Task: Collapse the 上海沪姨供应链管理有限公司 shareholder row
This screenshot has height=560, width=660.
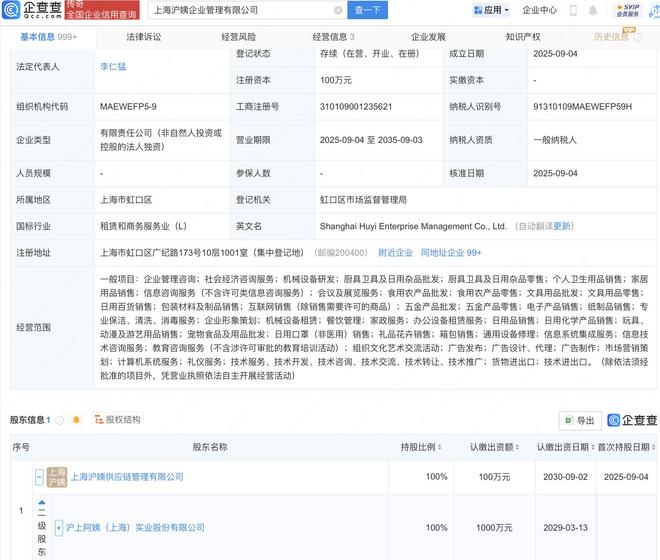Action: pos(39,478)
